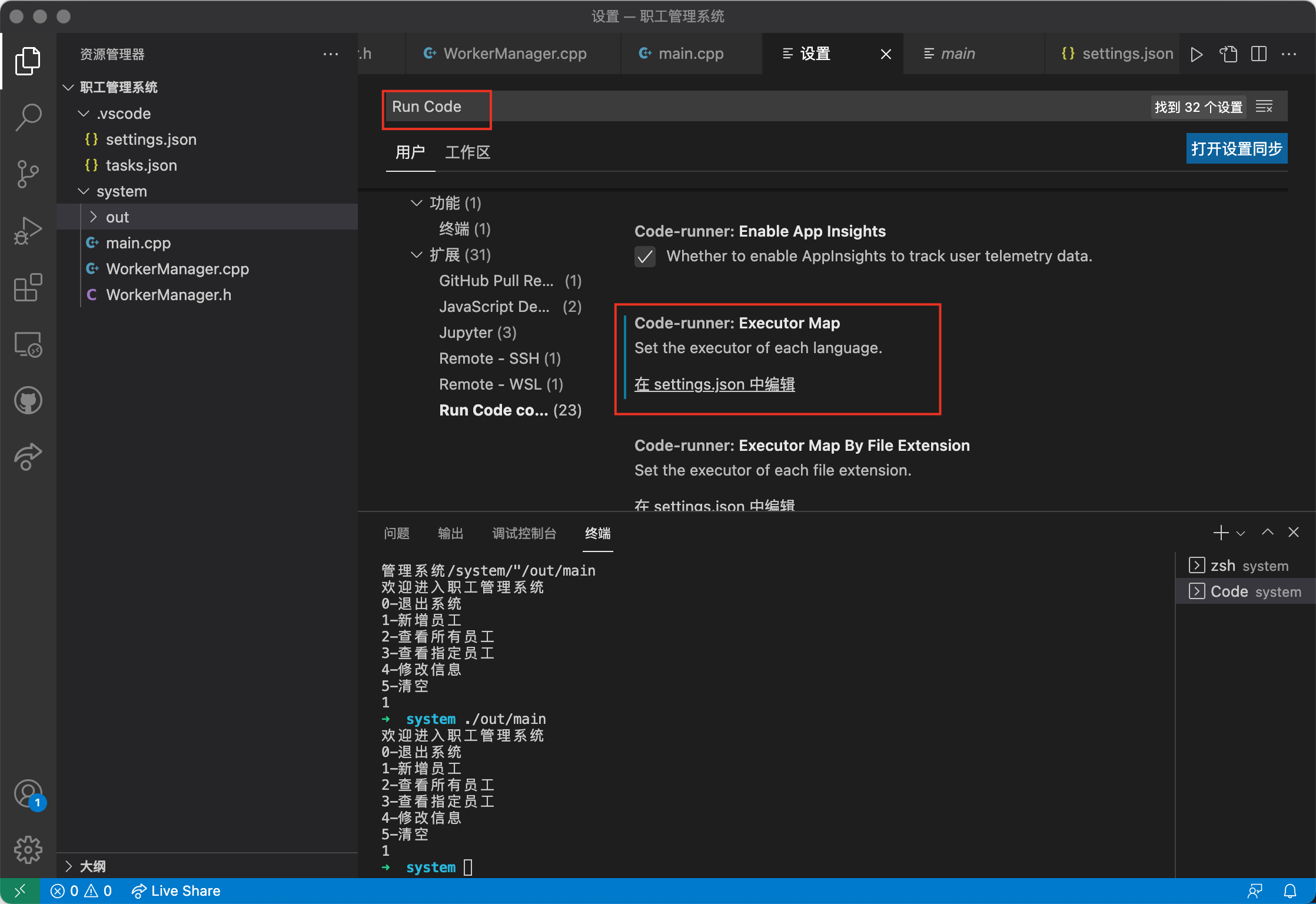Open the Accounts menu
This screenshot has height=904, width=1316.
tap(28, 795)
